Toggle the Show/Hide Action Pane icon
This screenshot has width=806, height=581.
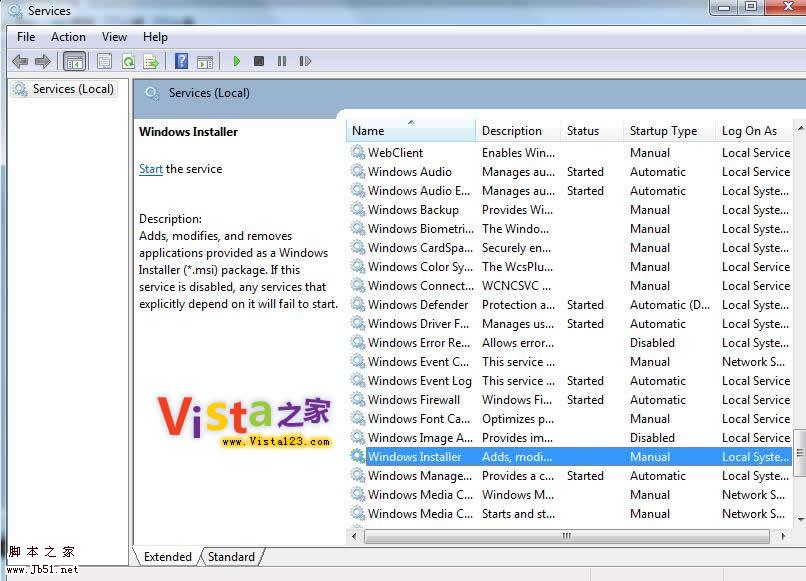point(205,62)
